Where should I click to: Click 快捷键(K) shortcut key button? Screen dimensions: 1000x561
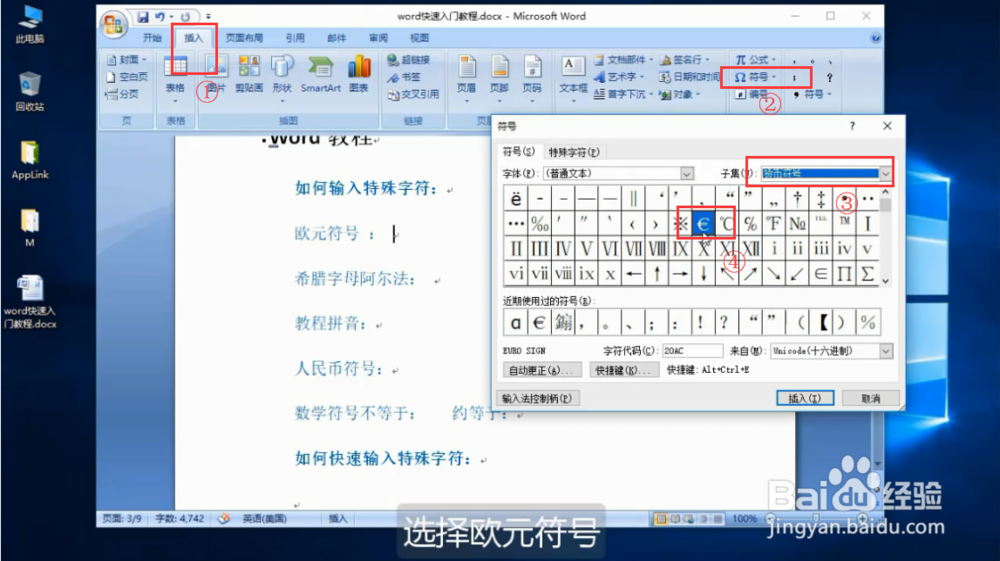pyautogui.click(x=624, y=370)
